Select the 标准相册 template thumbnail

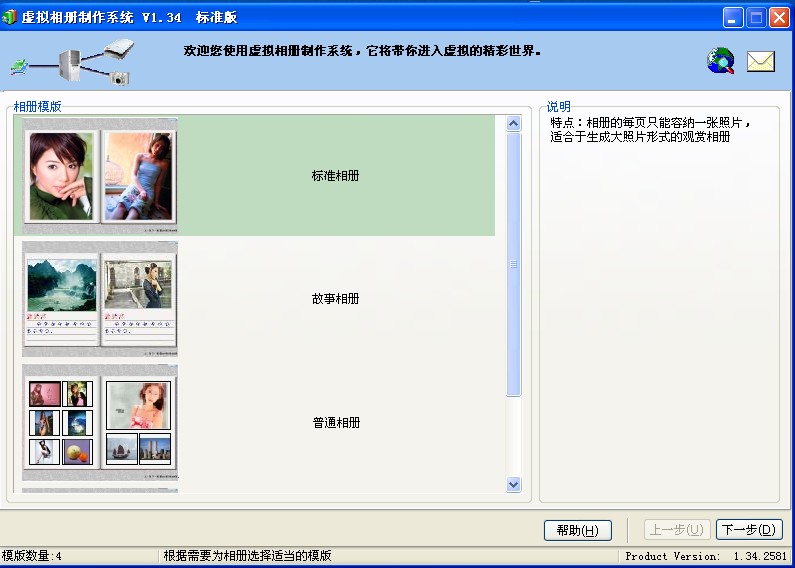point(100,176)
